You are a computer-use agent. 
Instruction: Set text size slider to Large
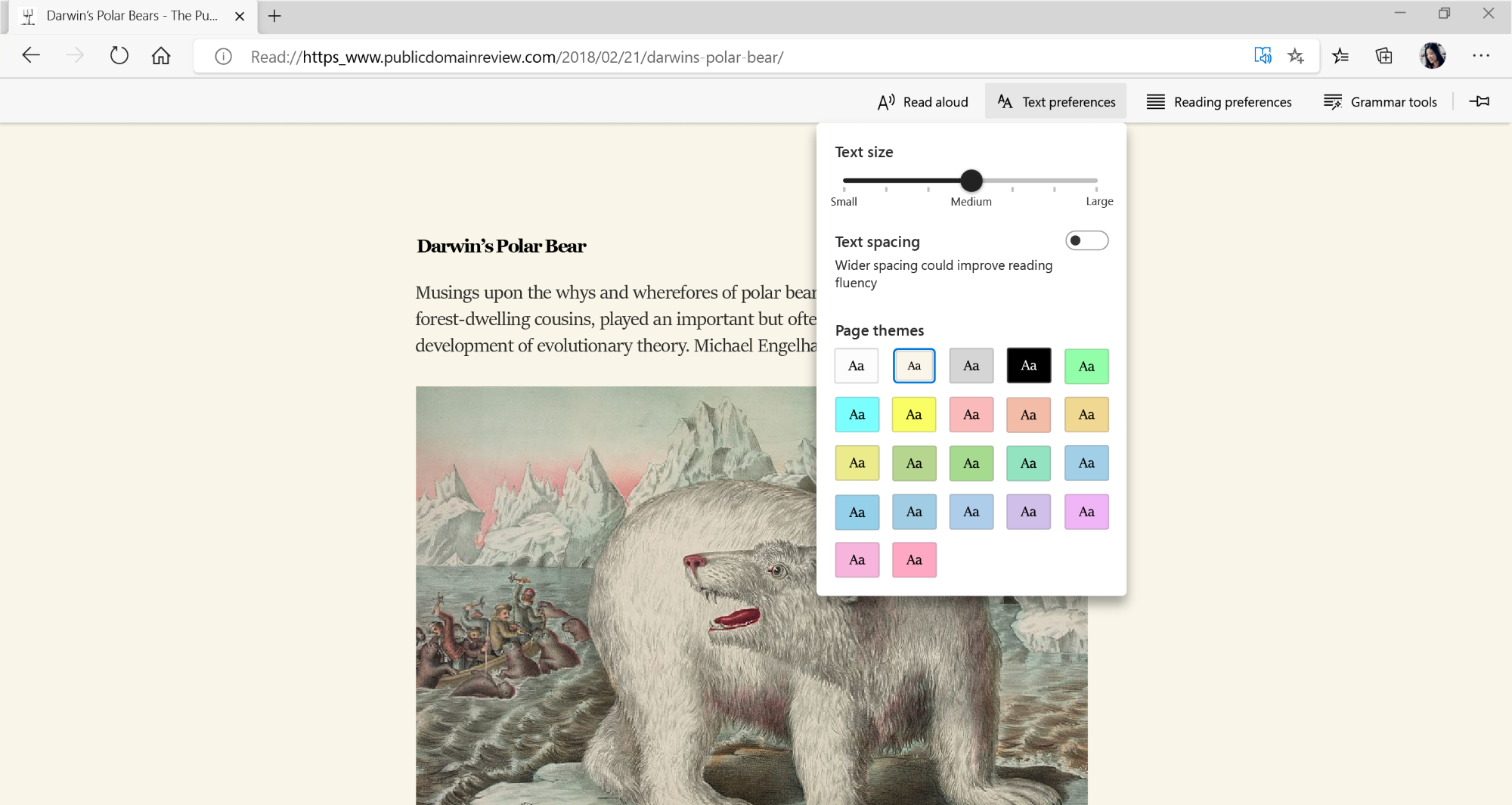(x=1096, y=181)
